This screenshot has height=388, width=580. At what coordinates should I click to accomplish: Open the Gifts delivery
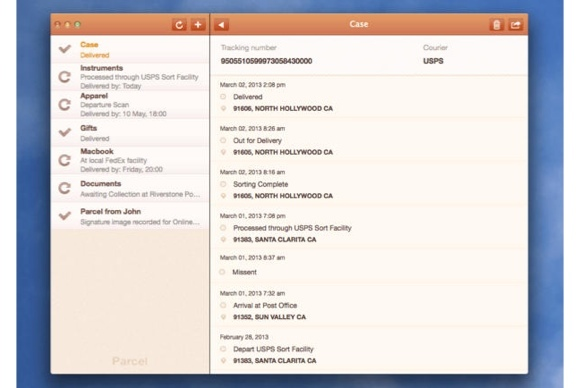pyautogui.click(x=130, y=132)
